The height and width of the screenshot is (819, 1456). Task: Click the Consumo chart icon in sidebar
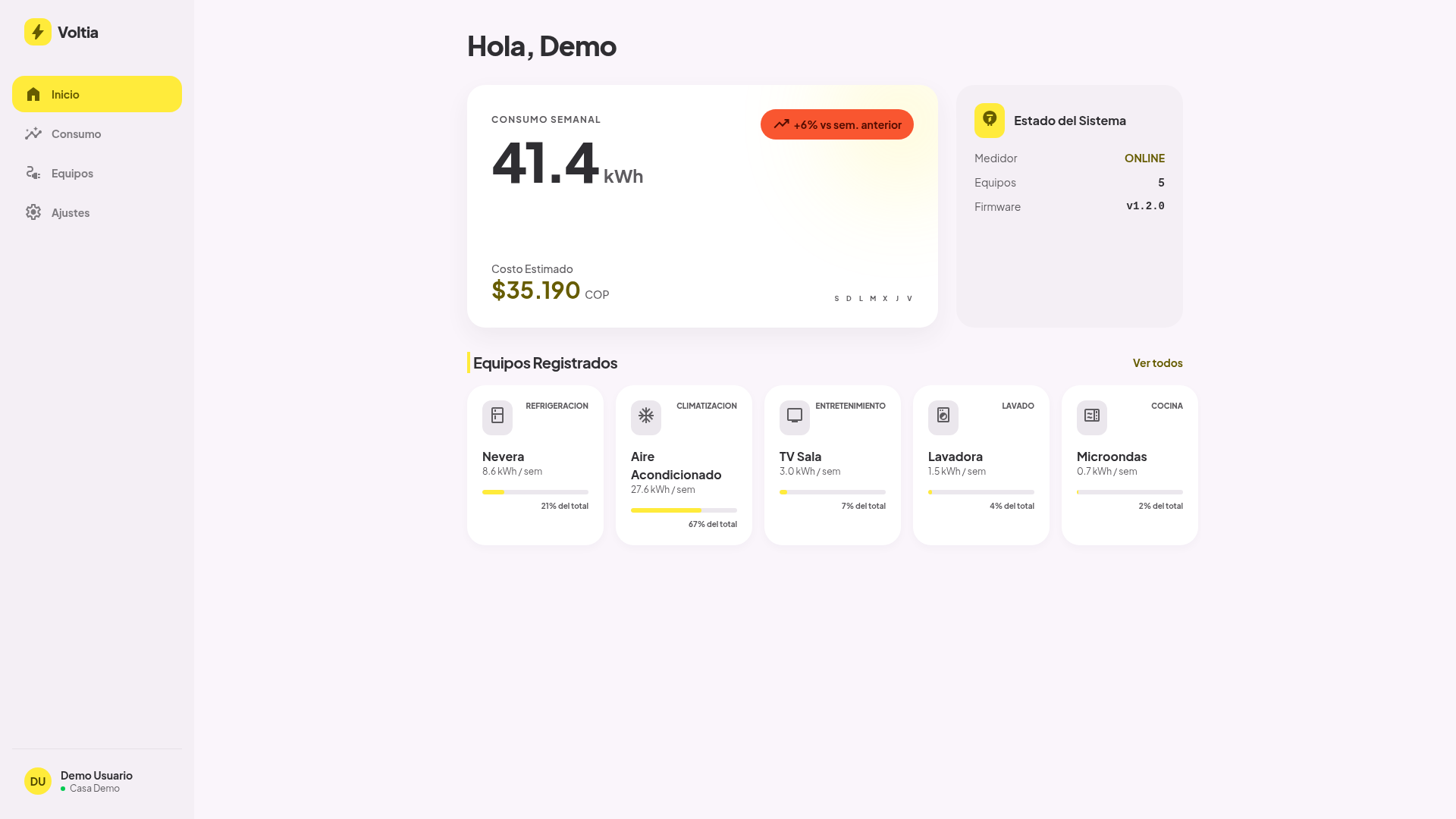(x=33, y=133)
